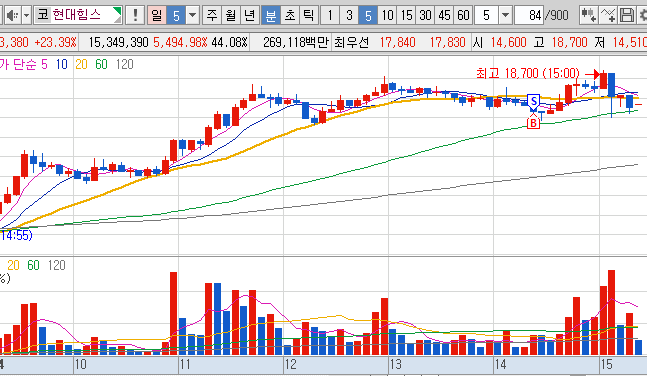The image size is (647, 376).
Task: Click the open price 14,600
Action: (508, 42)
